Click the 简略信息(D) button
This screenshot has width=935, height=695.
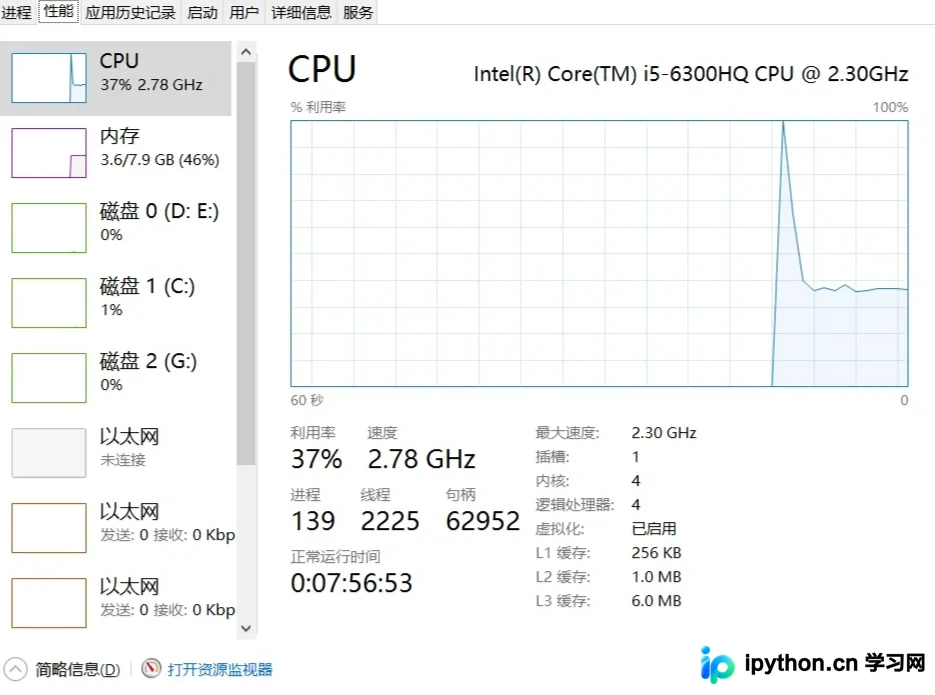click(78, 669)
